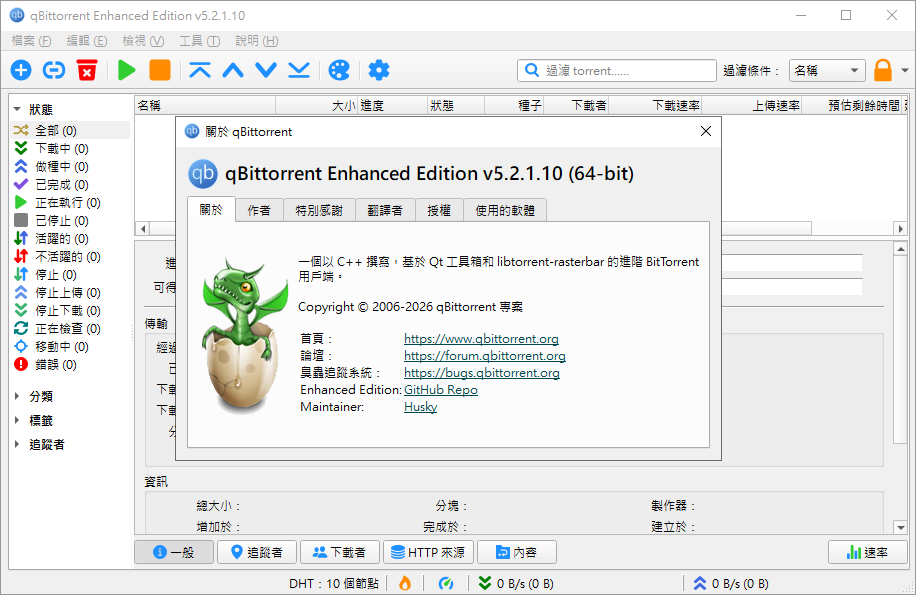Click the connection status flame icon
This screenshot has height=595, width=916.
pyautogui.click(x=405, y=583)
